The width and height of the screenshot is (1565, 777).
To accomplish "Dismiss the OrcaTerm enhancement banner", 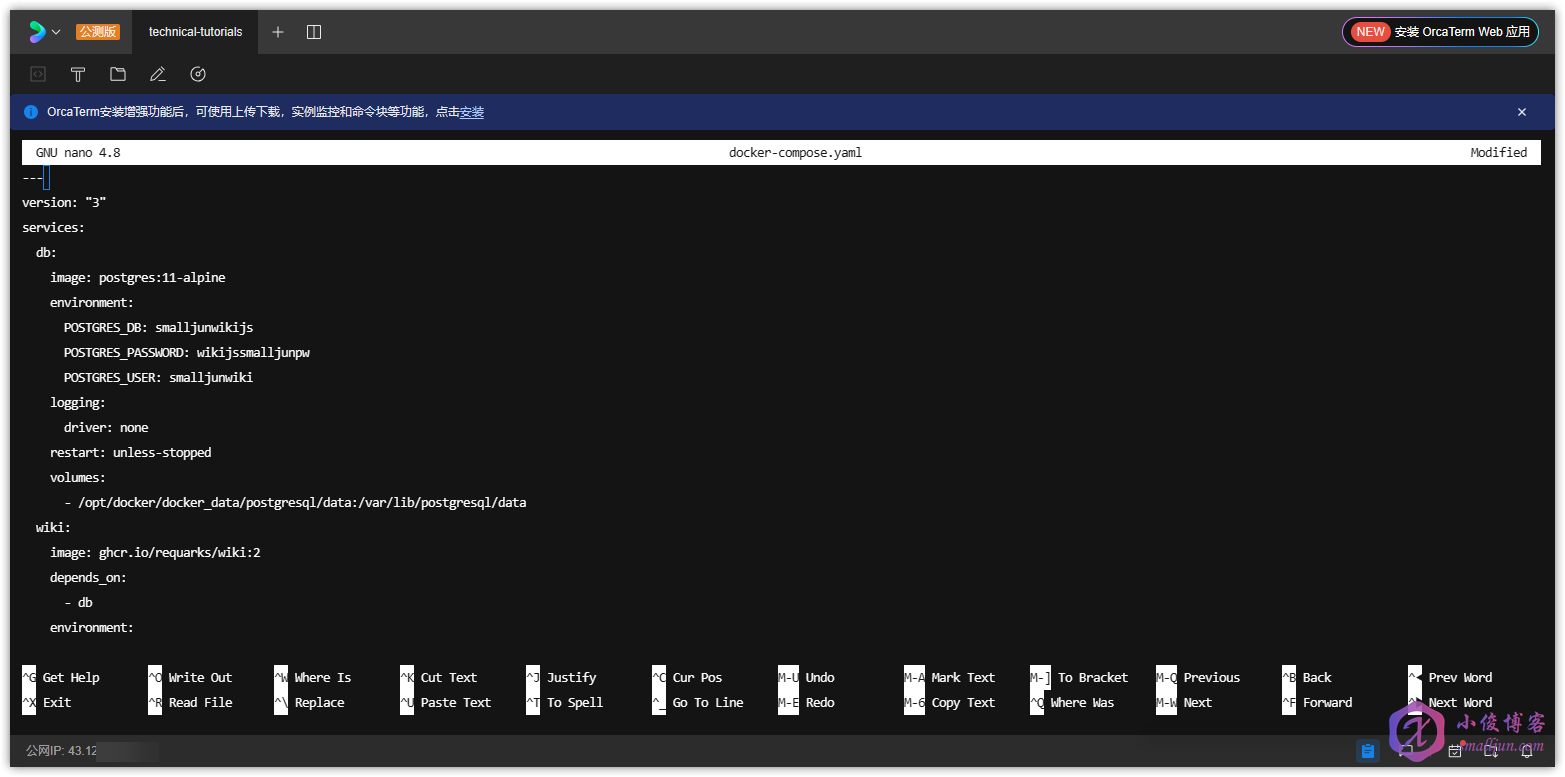I will pyautogui.click(x=1522, y=112).
